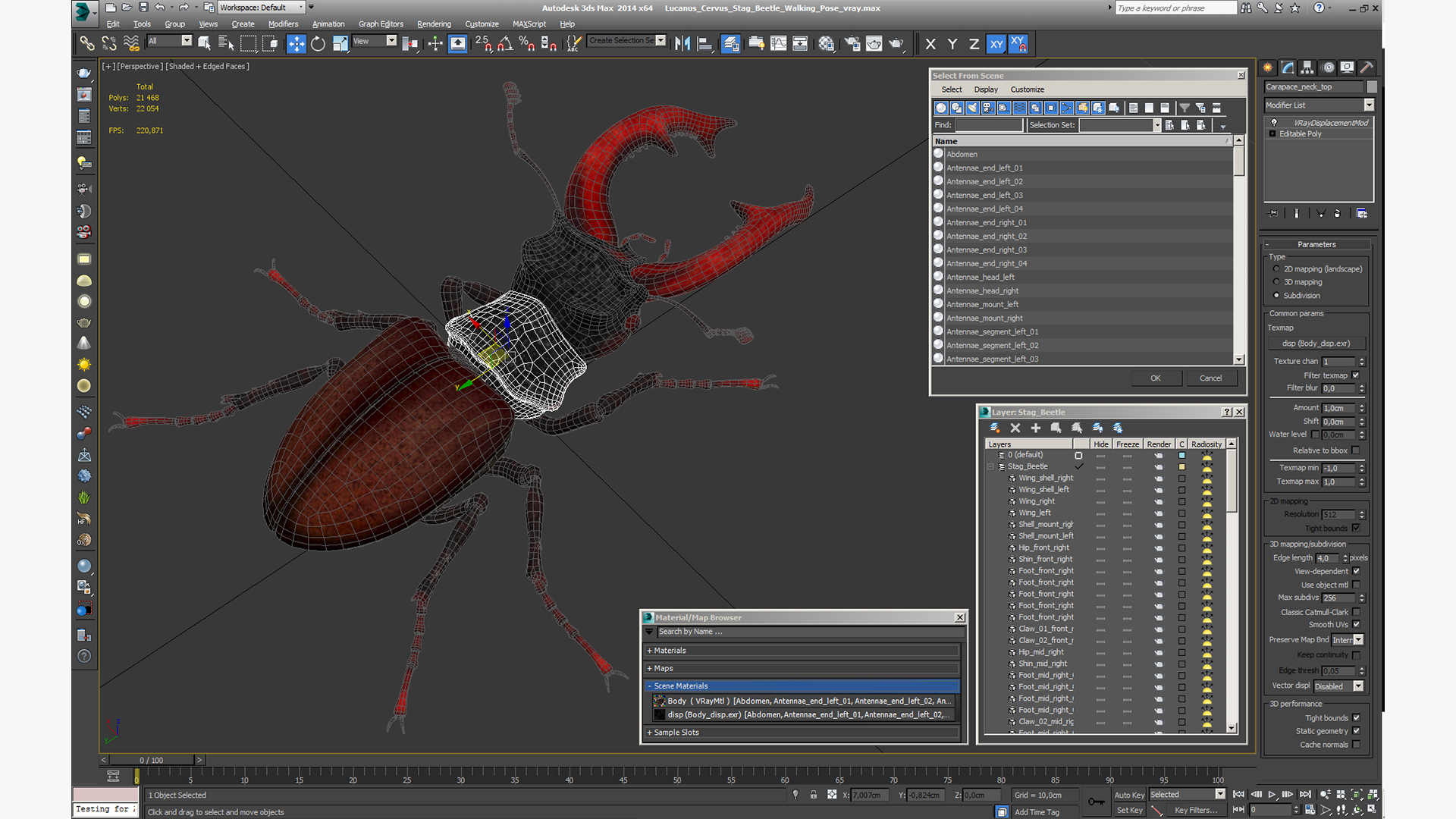
Task: Click OK in Select From Scene dialog
Action: 1155,378
